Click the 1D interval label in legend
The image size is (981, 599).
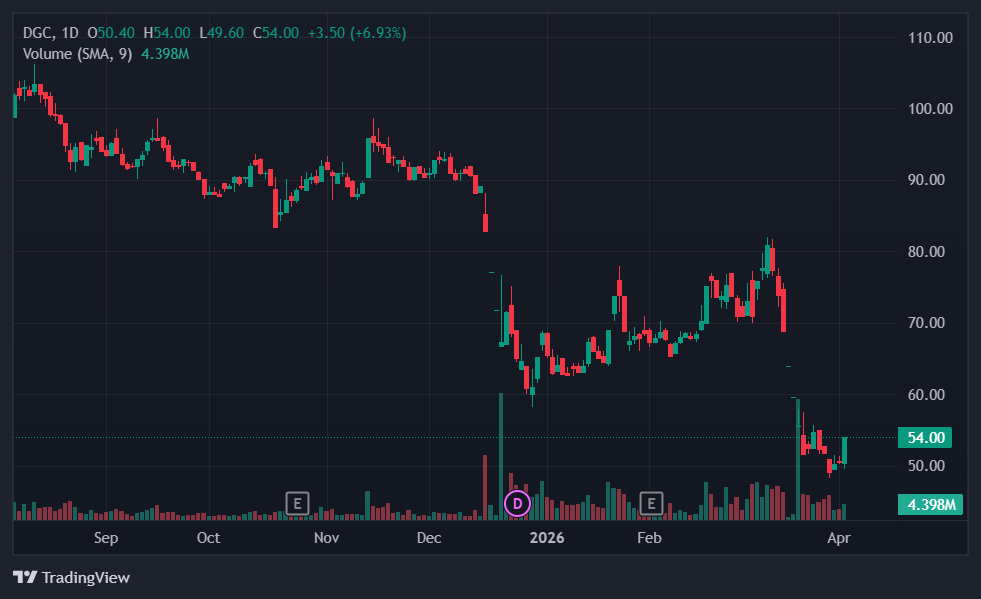(69, 33)
